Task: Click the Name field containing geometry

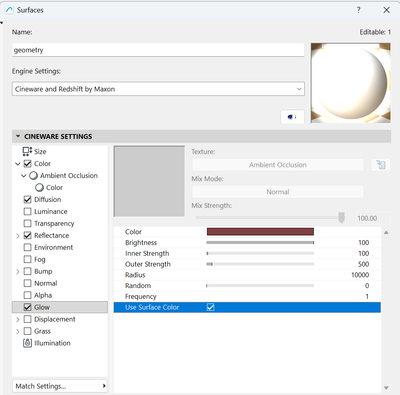Action: coord(158,50)
